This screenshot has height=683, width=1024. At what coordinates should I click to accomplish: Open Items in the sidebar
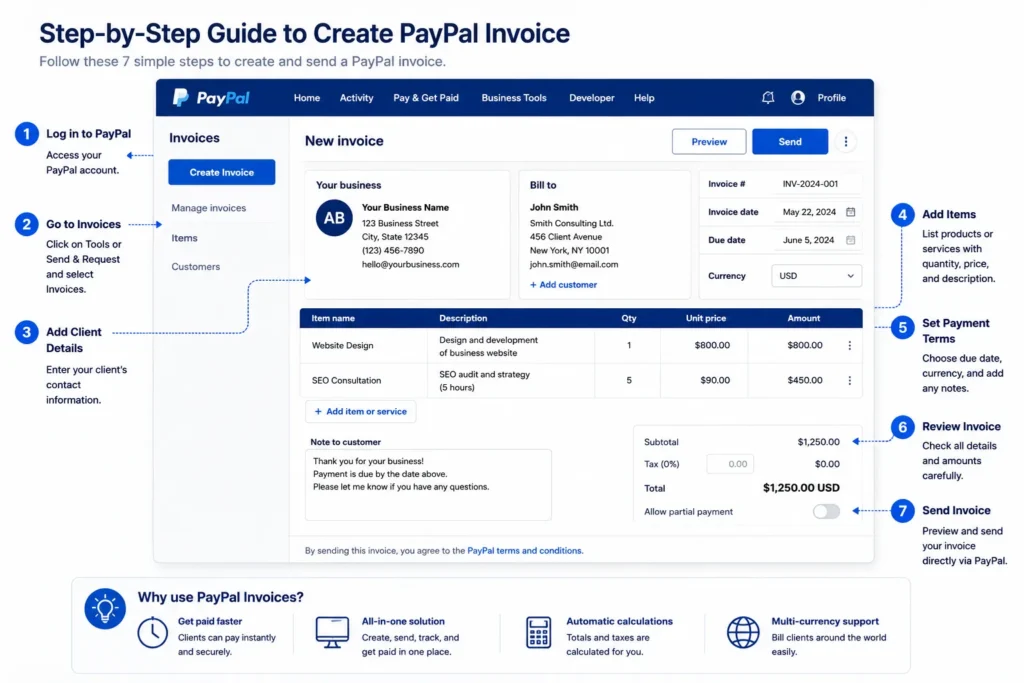pyautogui.click(x=184, y=238)
